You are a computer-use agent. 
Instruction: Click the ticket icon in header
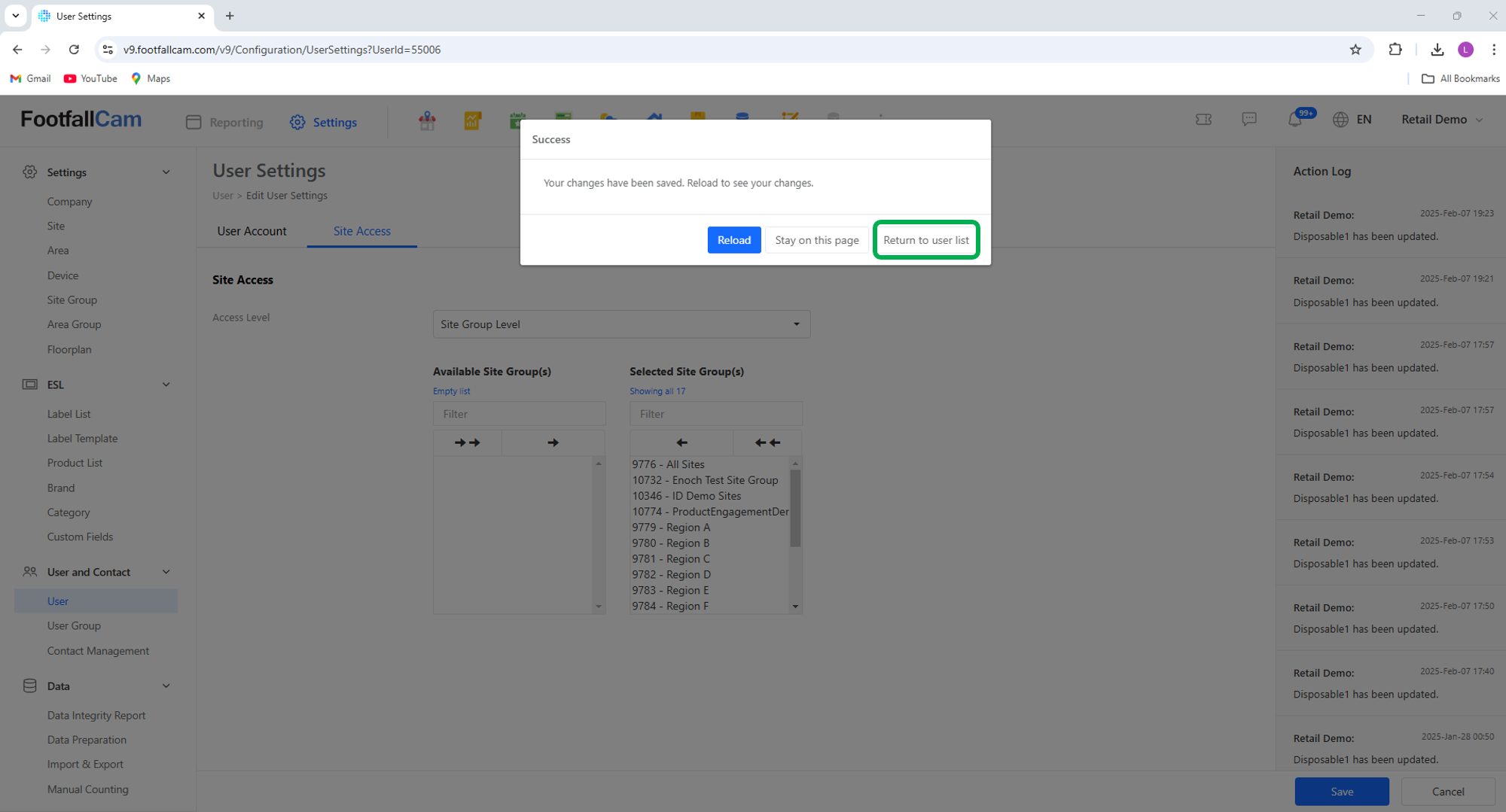pyautogui.click(x=1203, y=119)
